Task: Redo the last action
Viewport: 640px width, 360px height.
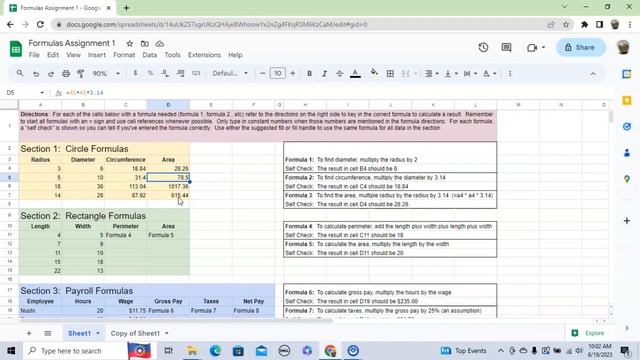Action: [51, 73]
